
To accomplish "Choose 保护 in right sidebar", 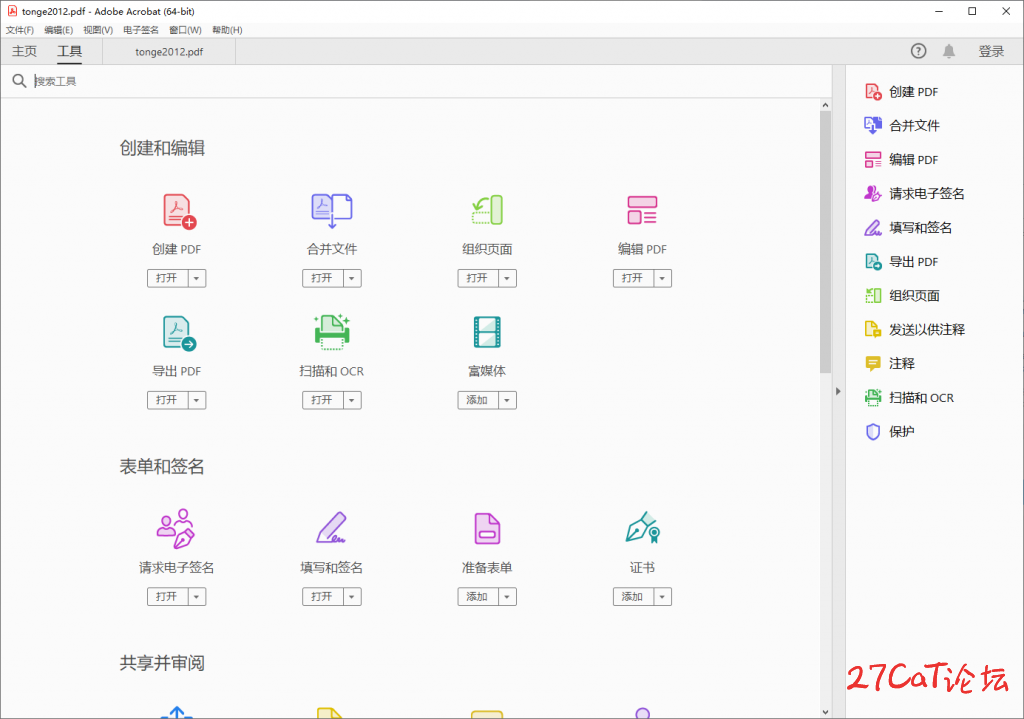I will tap(901, 432).
